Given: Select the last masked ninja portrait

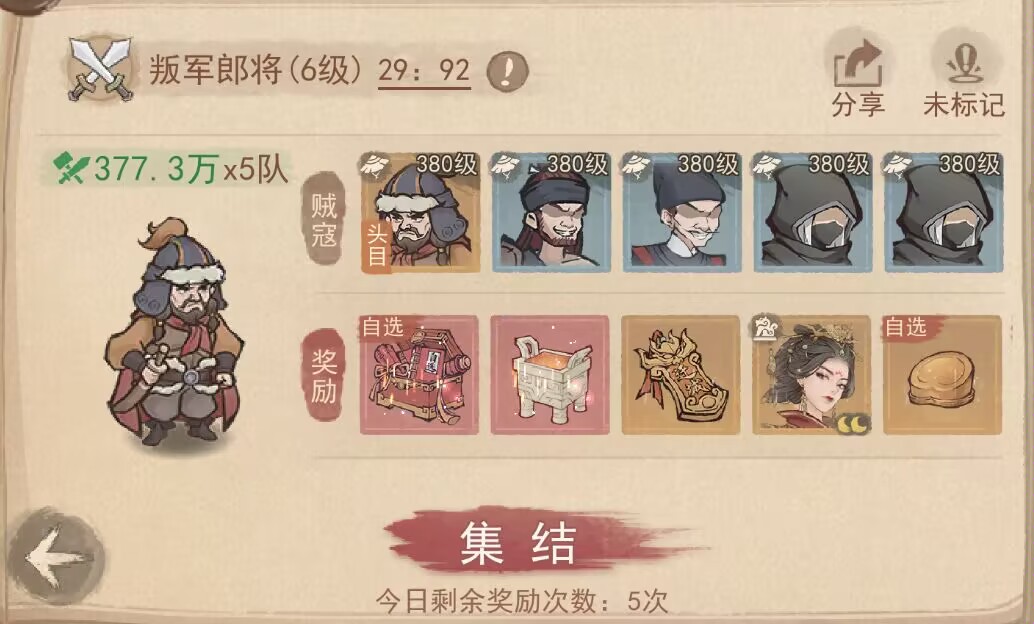Looking at the screenshot, I should click(x=943, y=212).
